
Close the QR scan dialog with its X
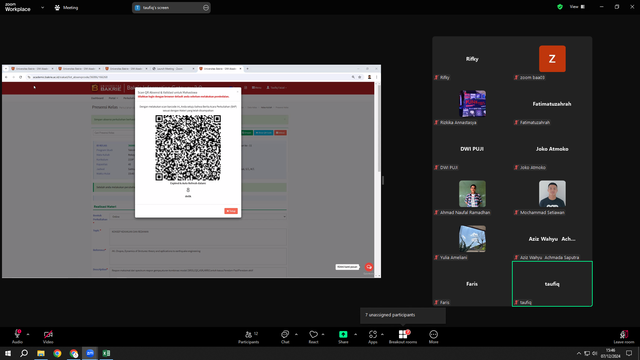pos(238,92)
